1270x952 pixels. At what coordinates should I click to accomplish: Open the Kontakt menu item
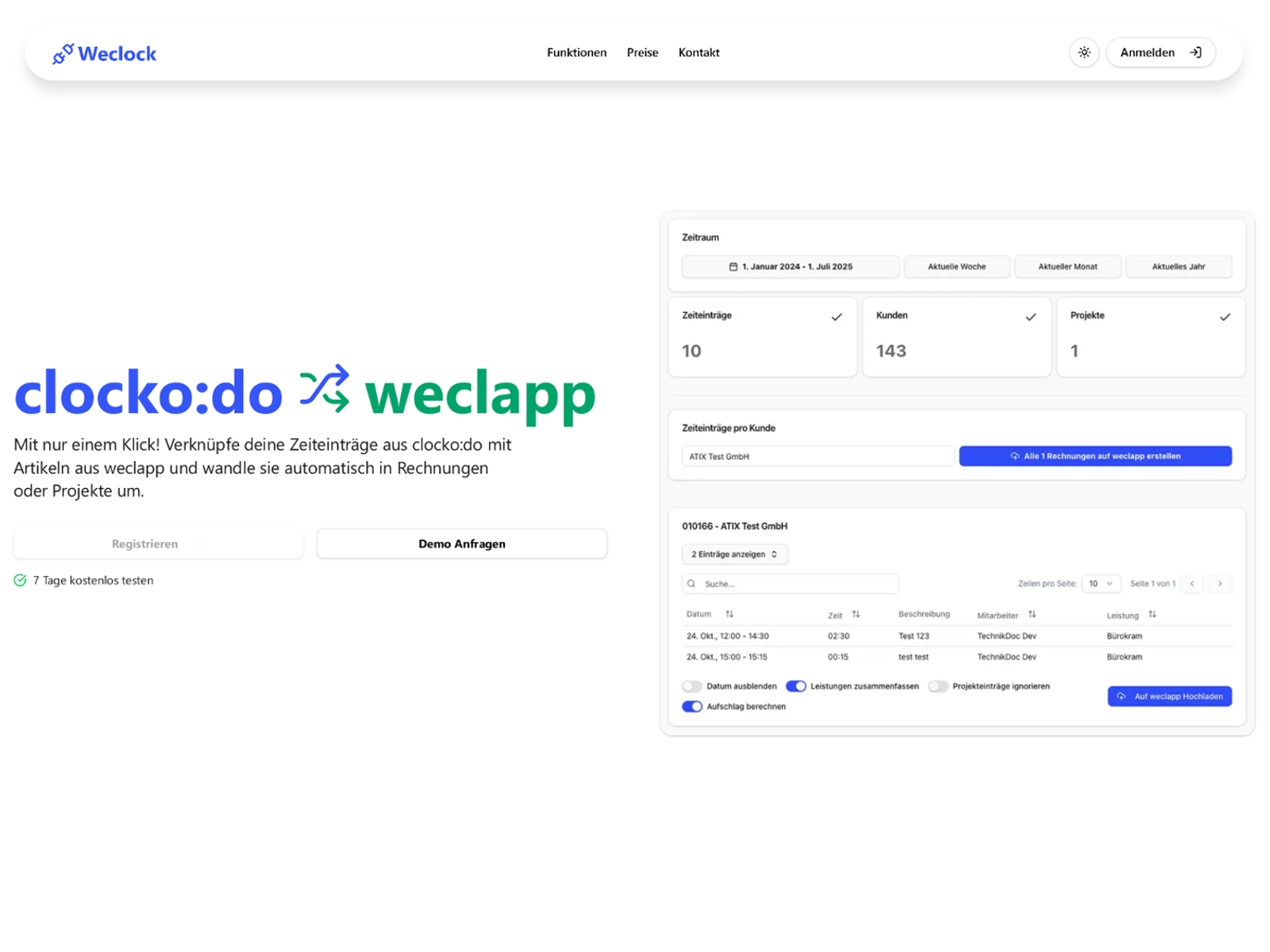pyautogui.click(x=698, y=52)
